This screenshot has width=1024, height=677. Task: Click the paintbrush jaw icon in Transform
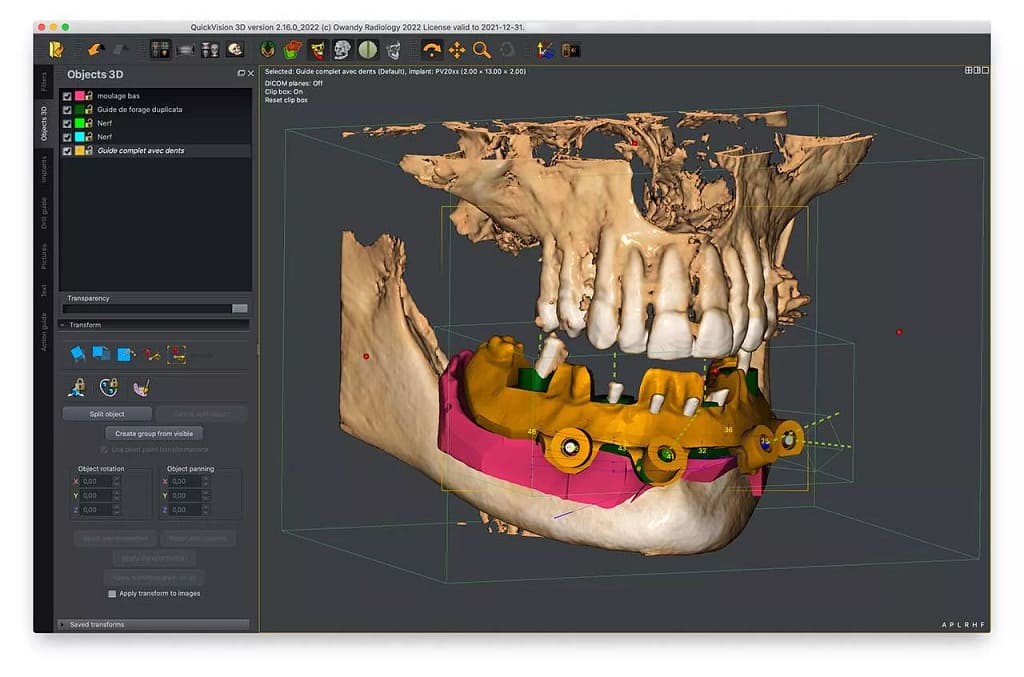[x=140, y=386]
